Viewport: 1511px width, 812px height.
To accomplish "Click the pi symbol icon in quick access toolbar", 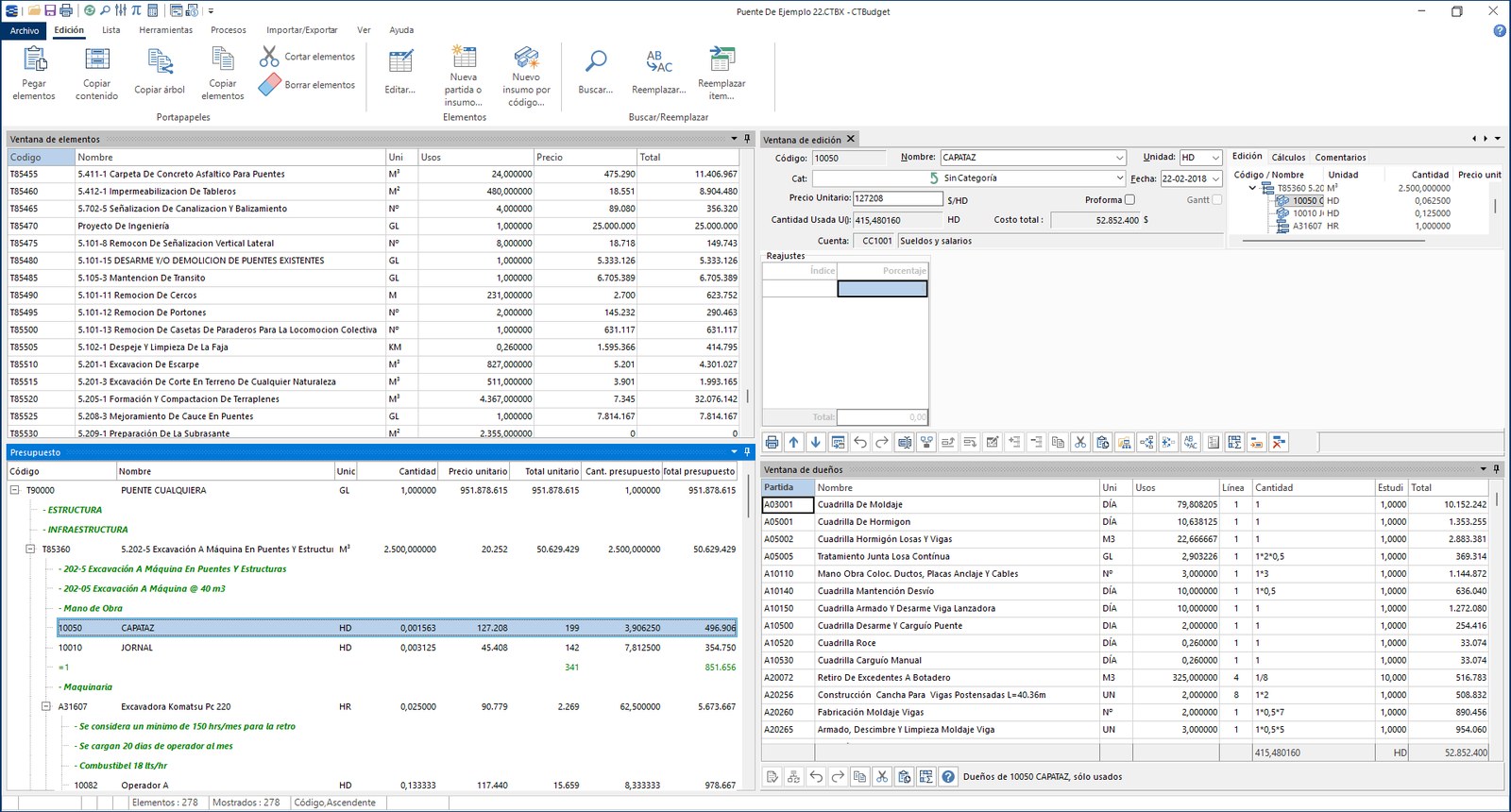I will click(137, 10).
